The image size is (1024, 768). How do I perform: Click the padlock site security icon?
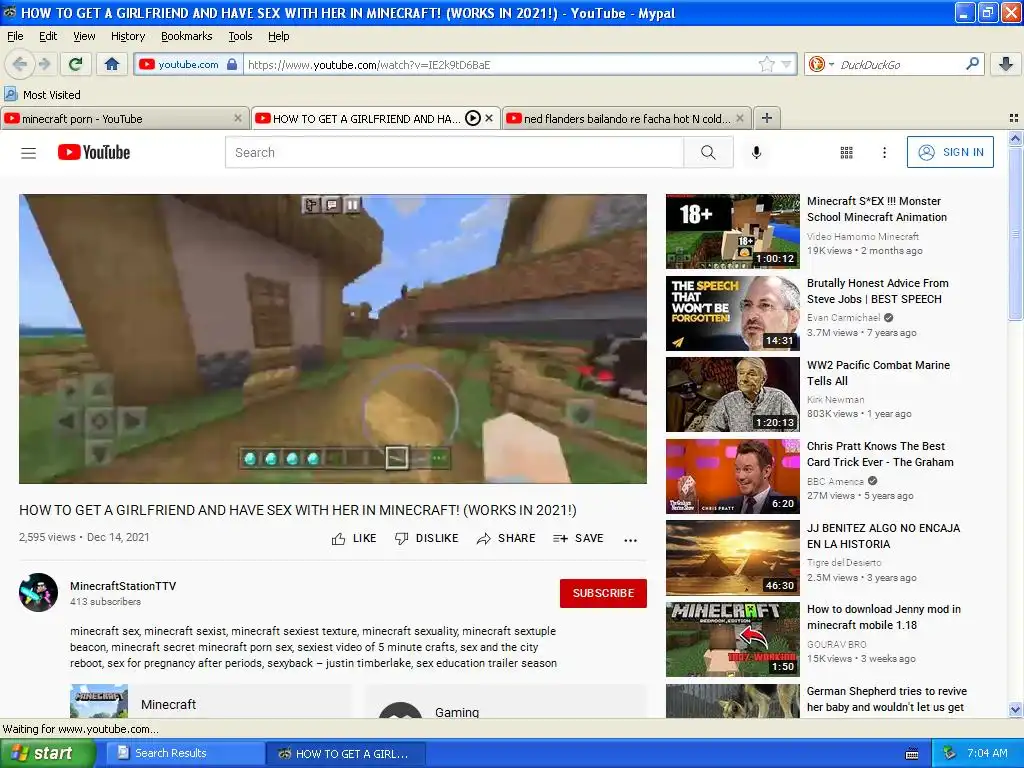coord(232,64)
